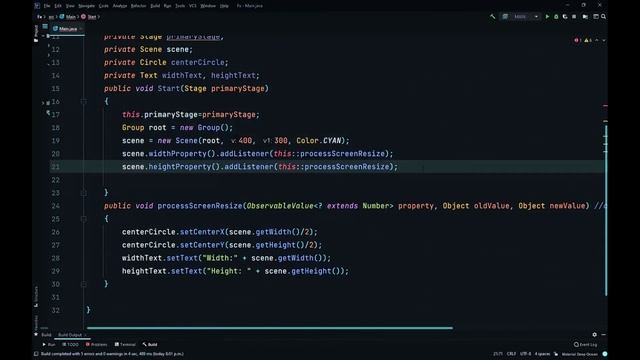Click the Stop square icon in toolbar
Image resolution: width=640 pixels, height=360 pixels.
coord(574,17)
